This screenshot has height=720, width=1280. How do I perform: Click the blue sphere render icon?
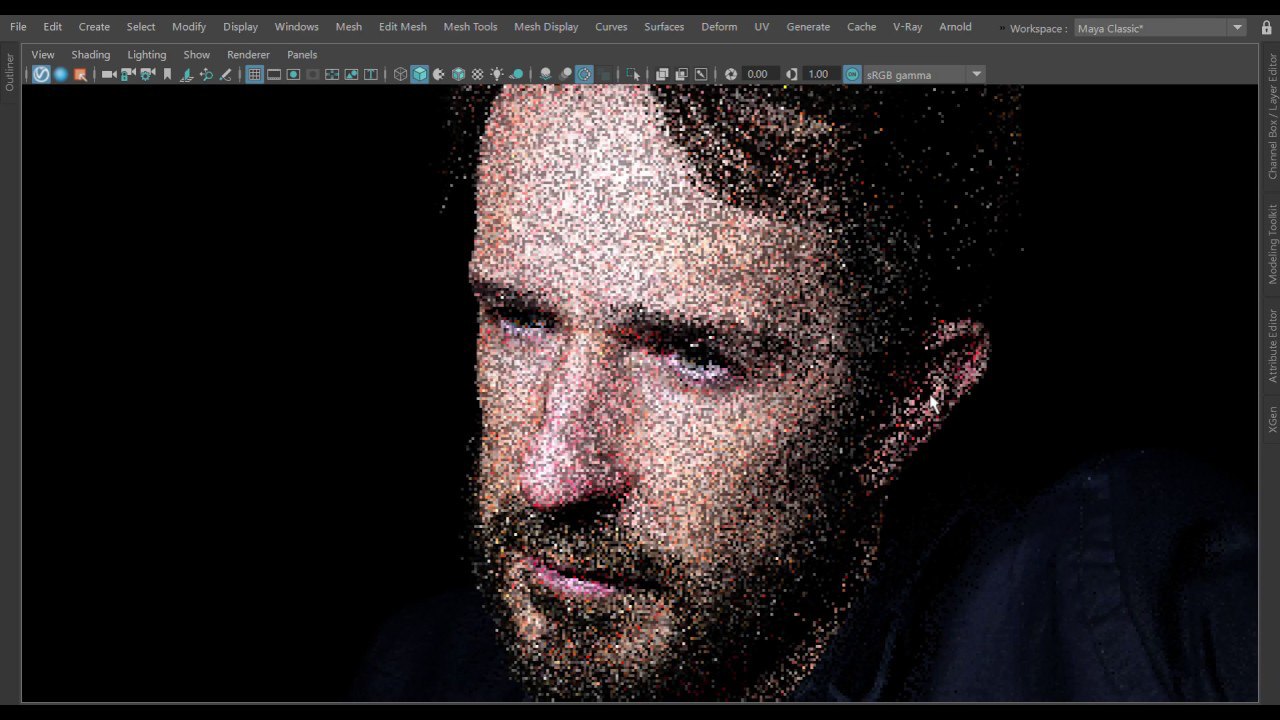60,74
